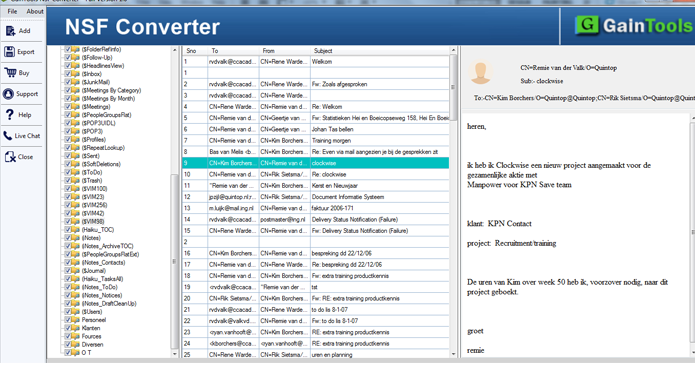This screenshot has height=366, width=695.
Task: Click the ($Trash) folder icon
Action: pos(76,180)
